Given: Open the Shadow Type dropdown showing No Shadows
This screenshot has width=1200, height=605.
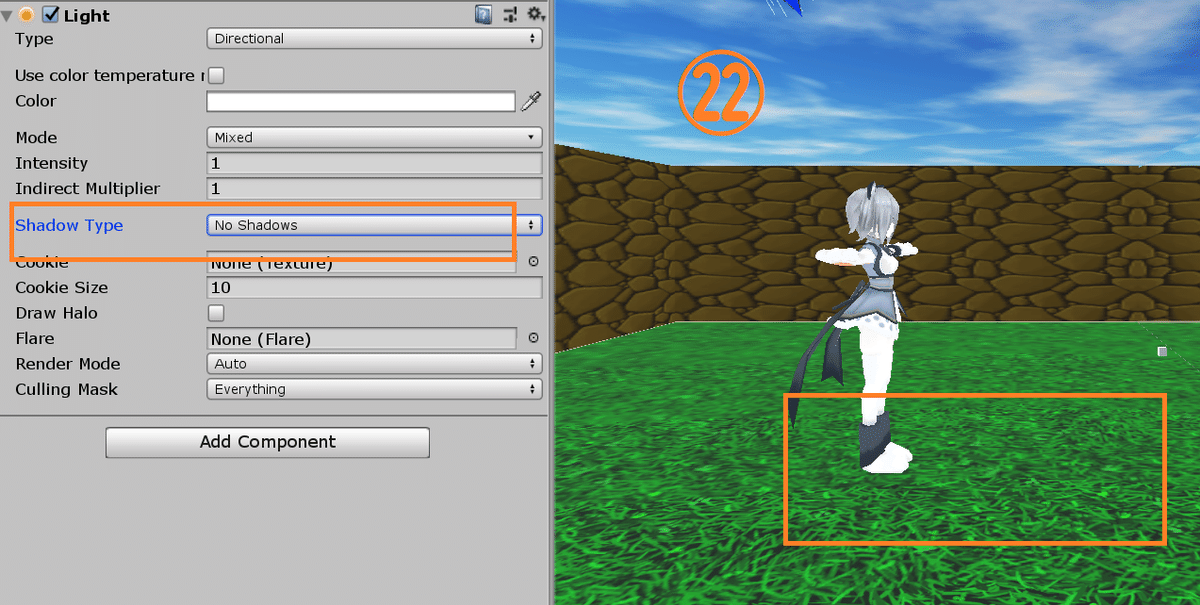Looking at the screenshot, I should pyautogui.click(x=374, y=225).
